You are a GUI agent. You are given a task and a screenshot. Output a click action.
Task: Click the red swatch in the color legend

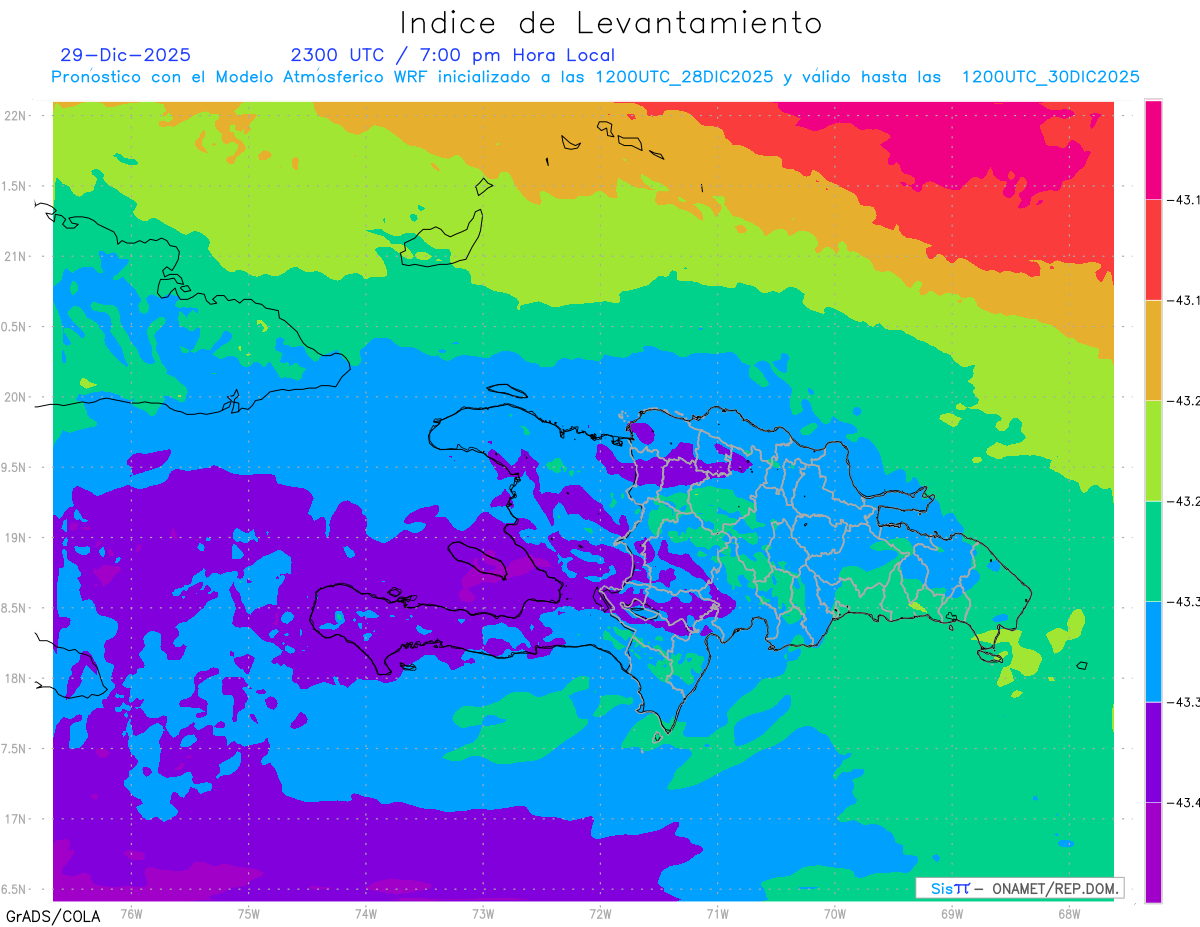tap(1153, 249)
